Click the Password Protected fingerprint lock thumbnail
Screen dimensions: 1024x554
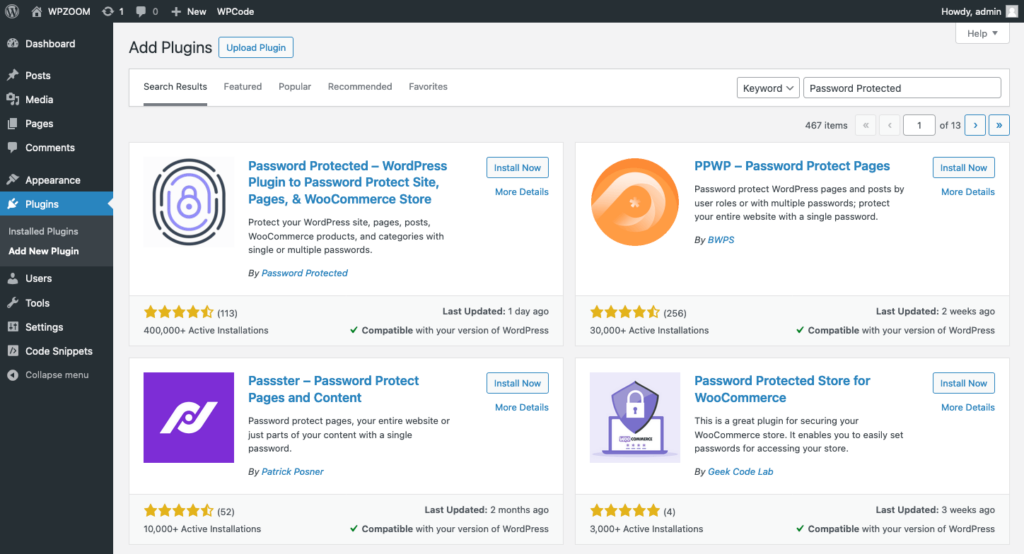click(189, 202)
